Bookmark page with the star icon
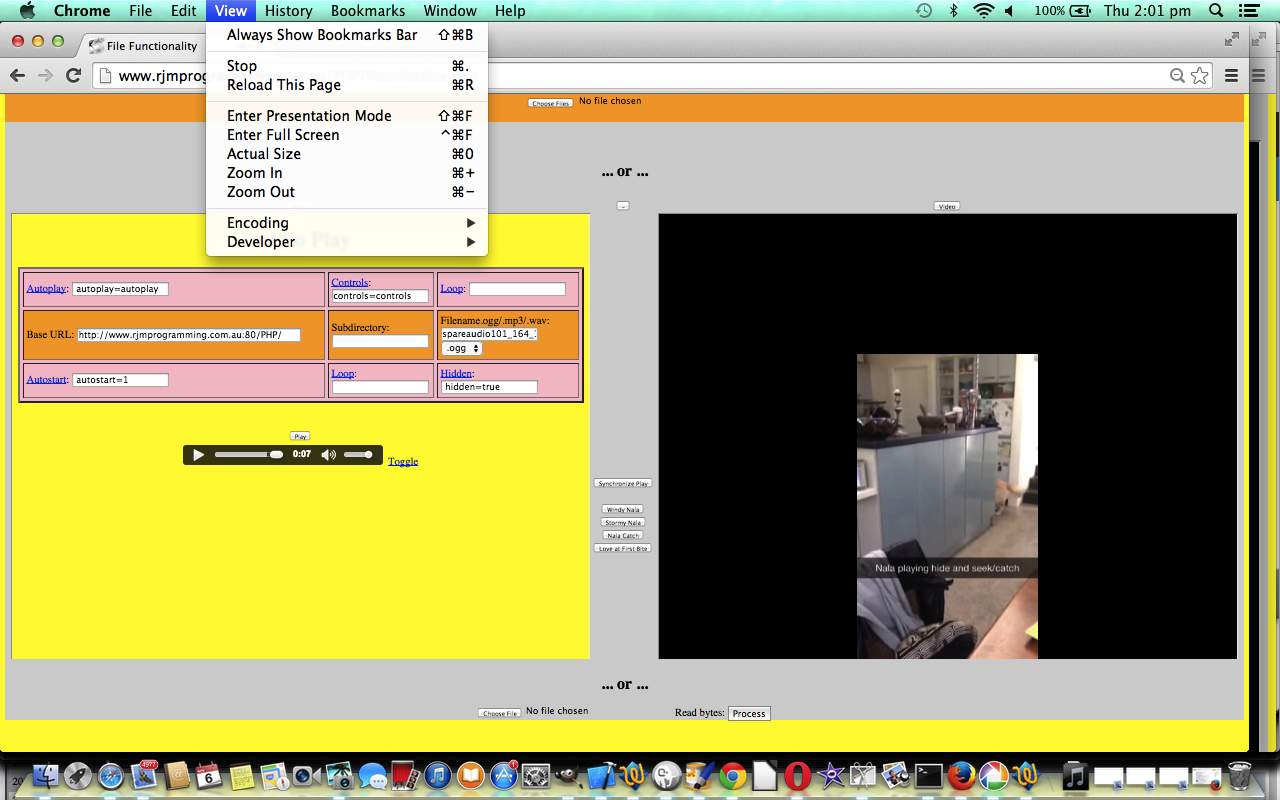The width and height of the screenshot is (1280, 800). coord(1199,75)
